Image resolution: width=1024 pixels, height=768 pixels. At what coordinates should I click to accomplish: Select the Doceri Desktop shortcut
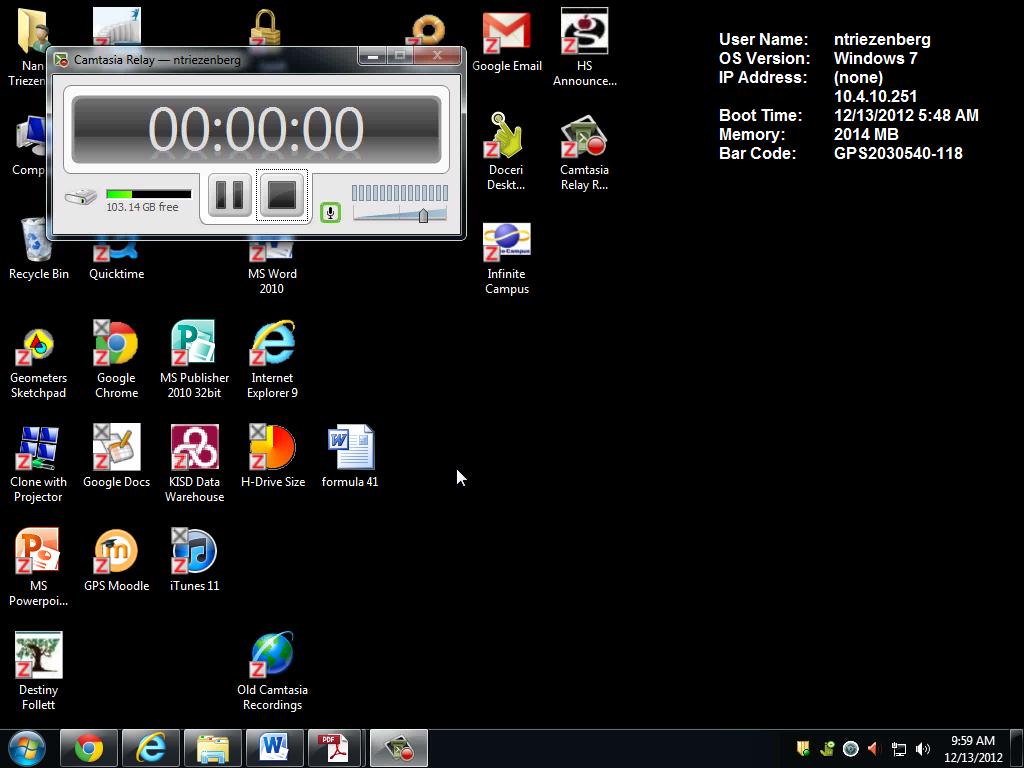click(506, 152)
